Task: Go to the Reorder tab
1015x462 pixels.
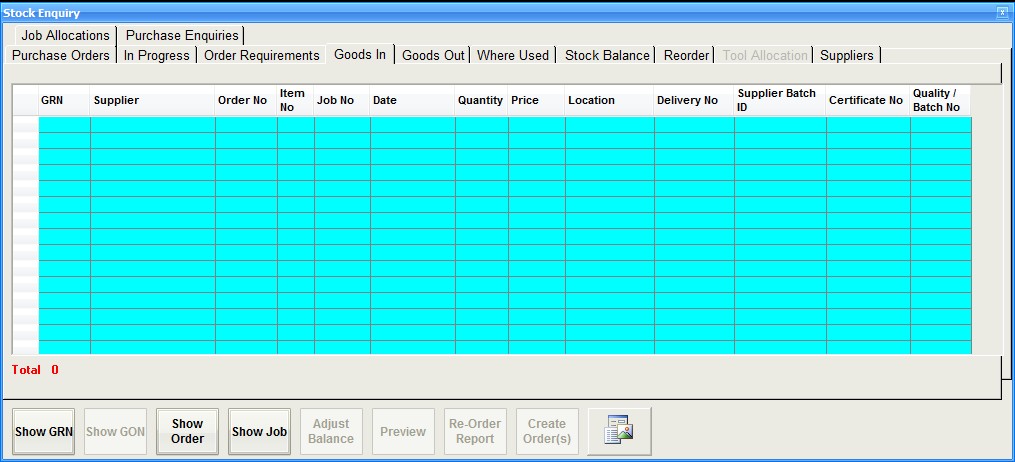Action: [685, 55]
